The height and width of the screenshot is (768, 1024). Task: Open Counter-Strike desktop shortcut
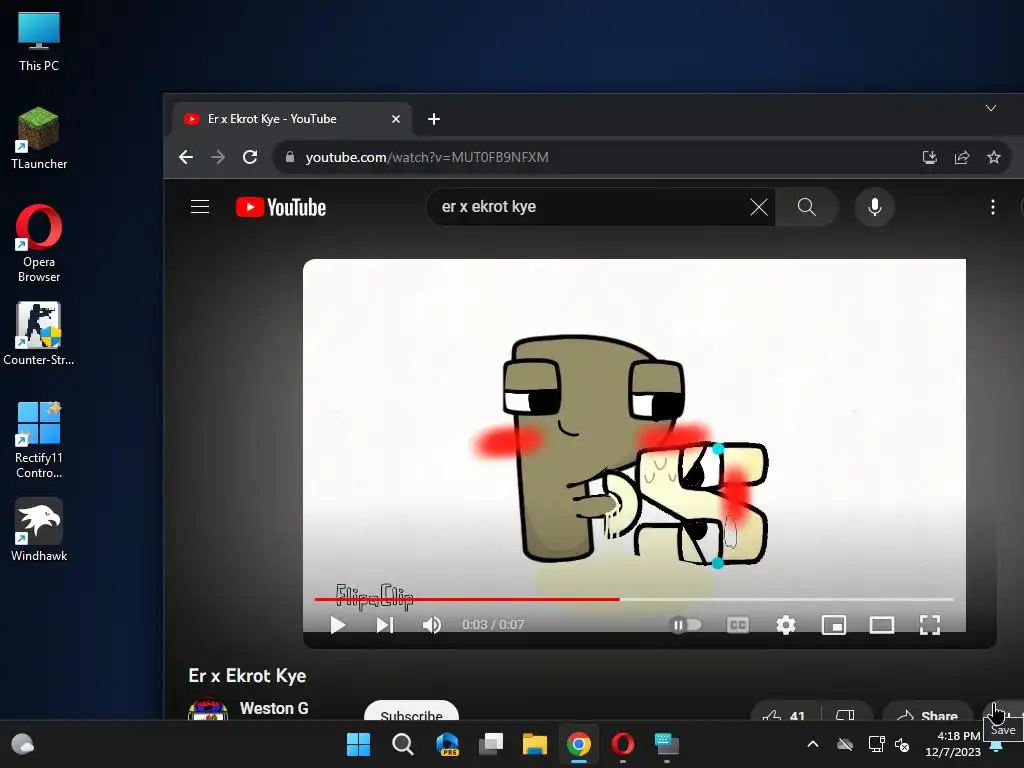pyautogui.click(x=39, y=334)
